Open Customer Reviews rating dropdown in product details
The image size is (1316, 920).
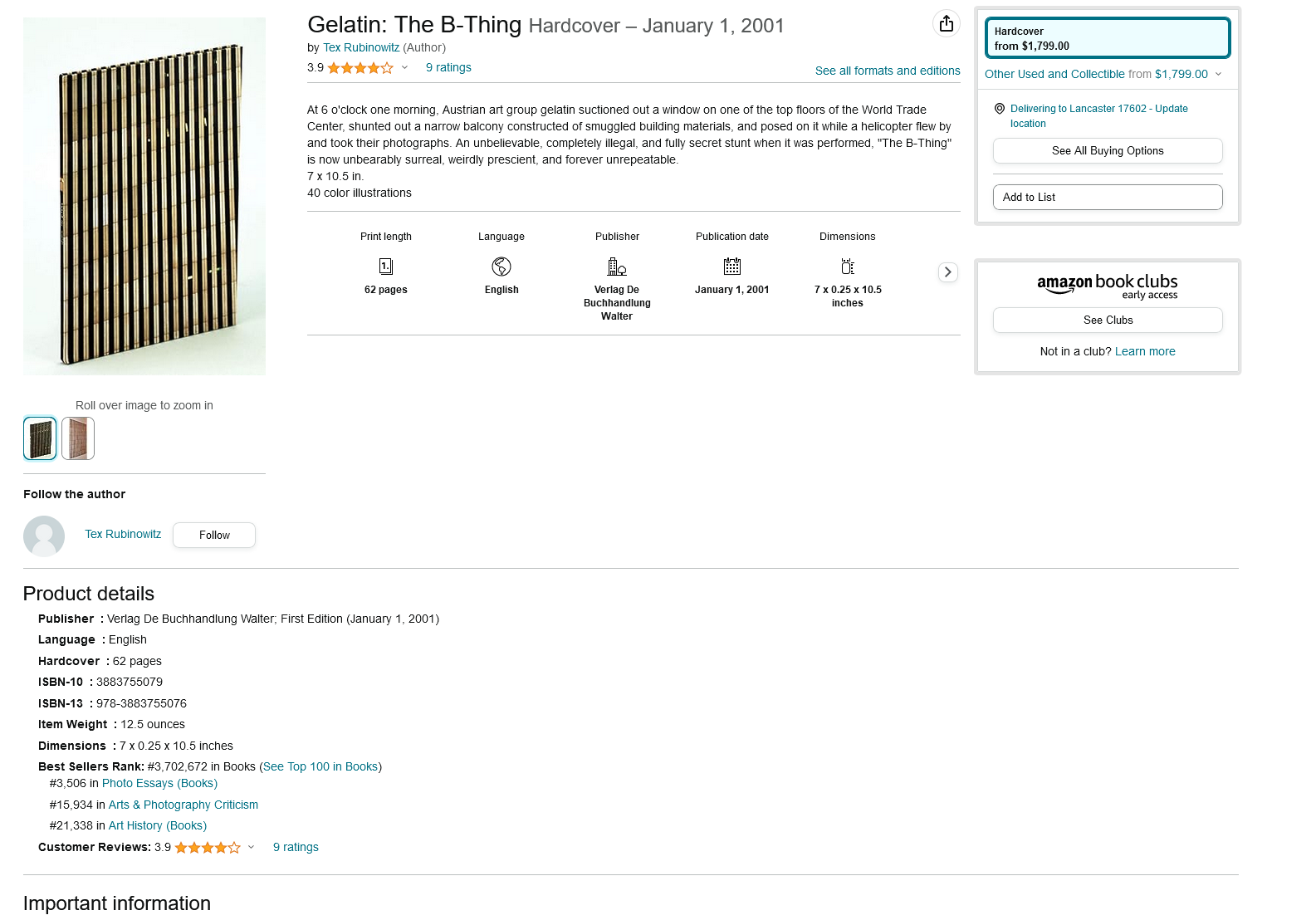[x=251, y=848]
